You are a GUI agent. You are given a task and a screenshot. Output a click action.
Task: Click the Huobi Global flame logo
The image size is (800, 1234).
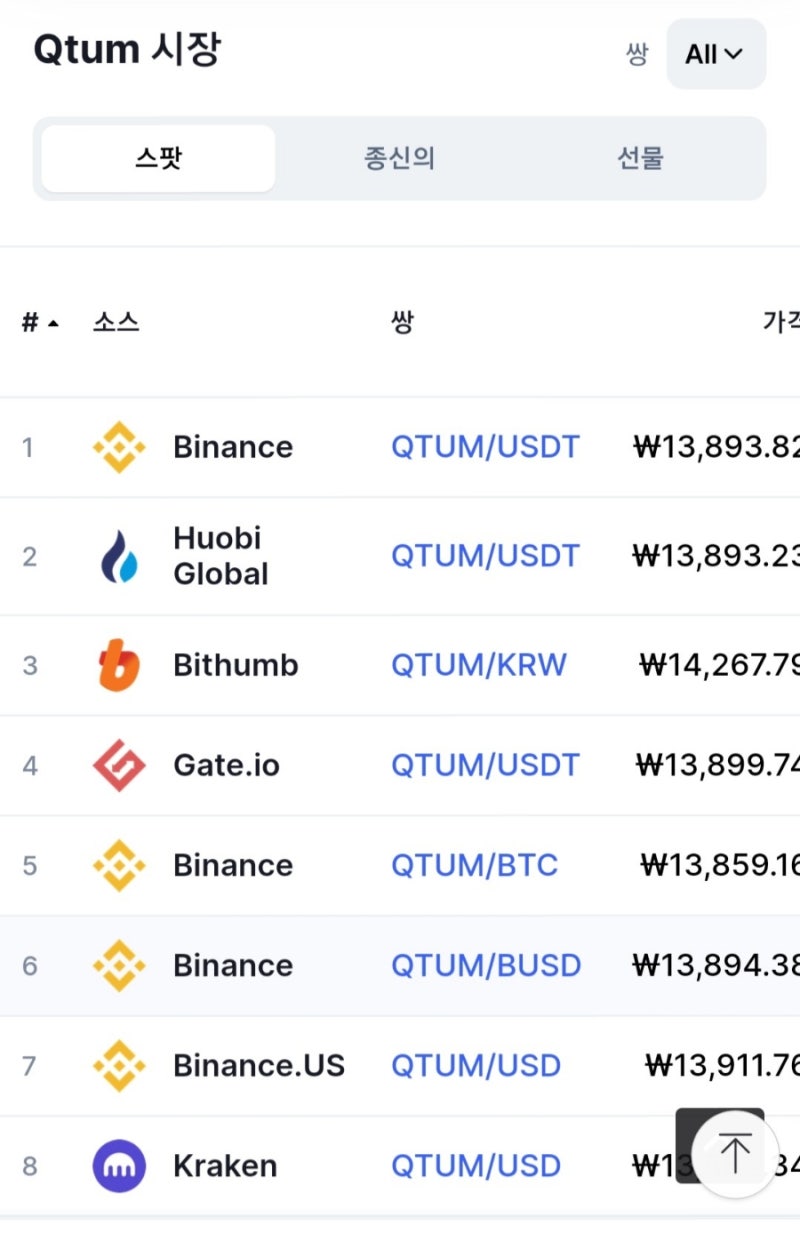click(x=119, y=556)
